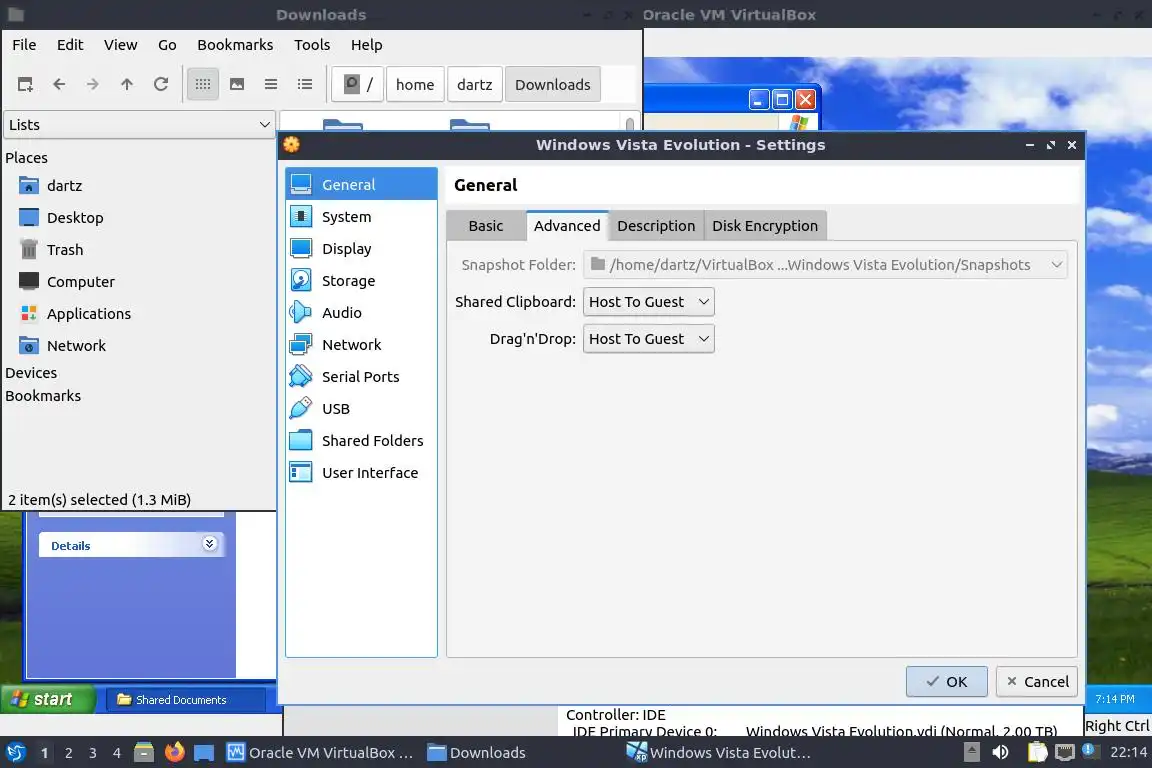Select the Advanced tab
The image size is (1152, 768).
coord(567,226)
